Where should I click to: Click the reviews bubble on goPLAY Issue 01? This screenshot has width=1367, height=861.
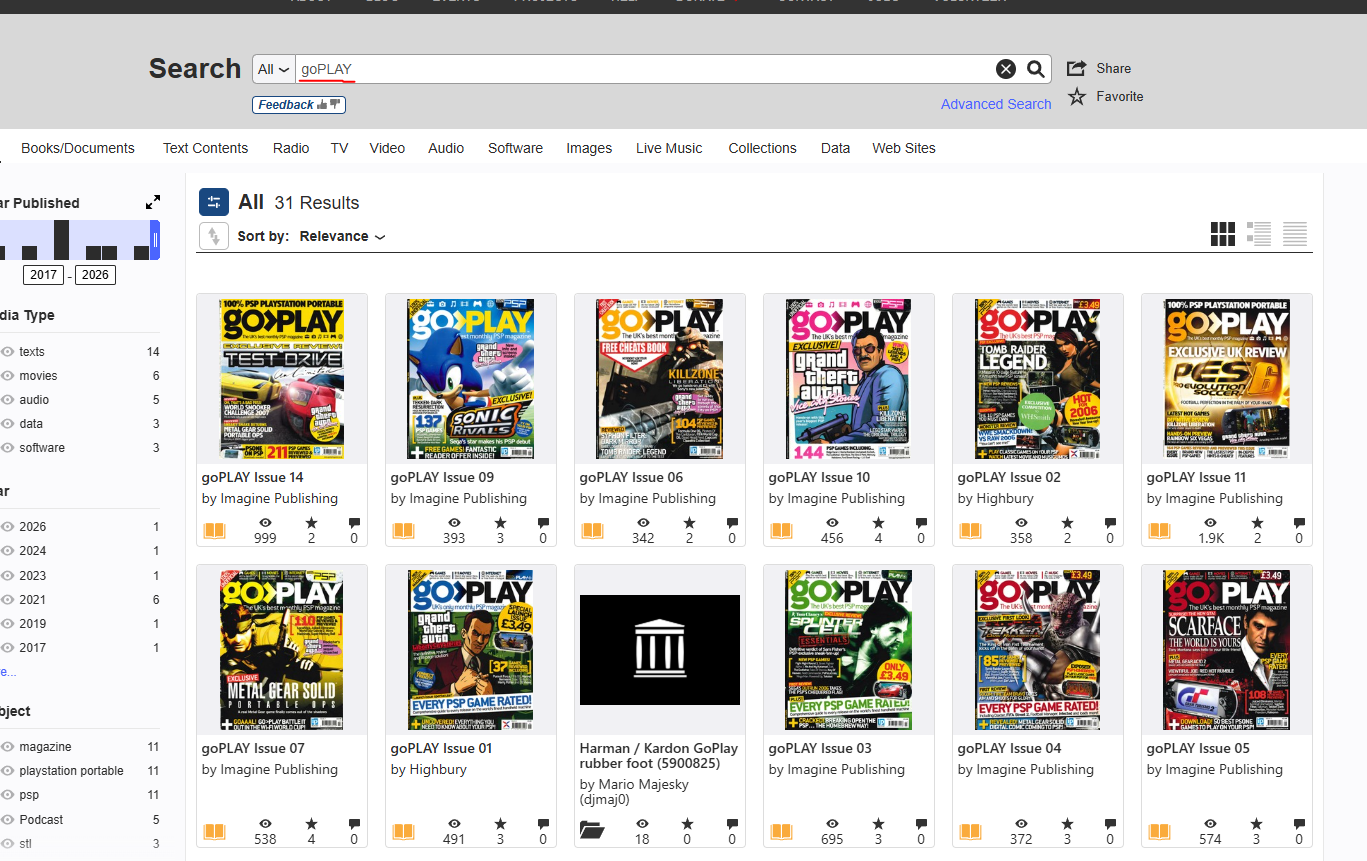[x=543, y=824]
